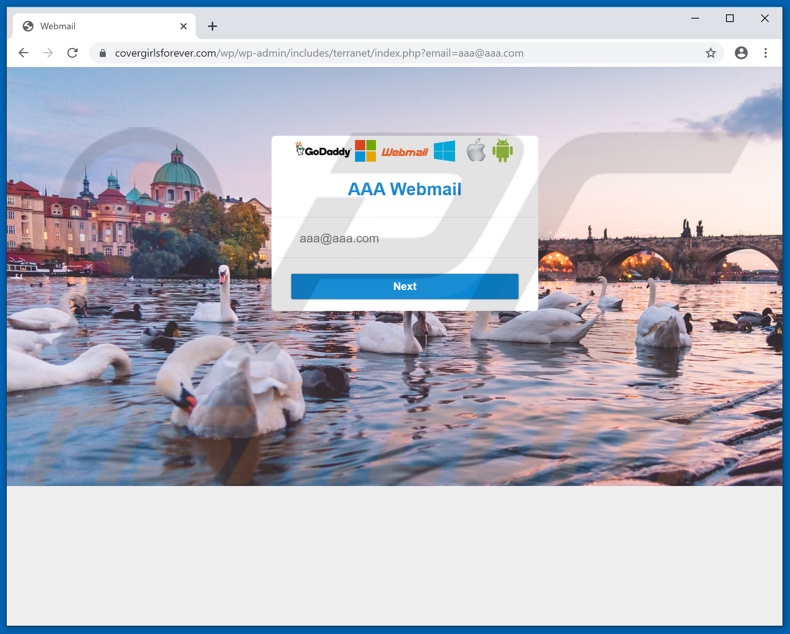Click the GoDaddy logo
This screenshot has width=790, height=634.
pos(323,150)
